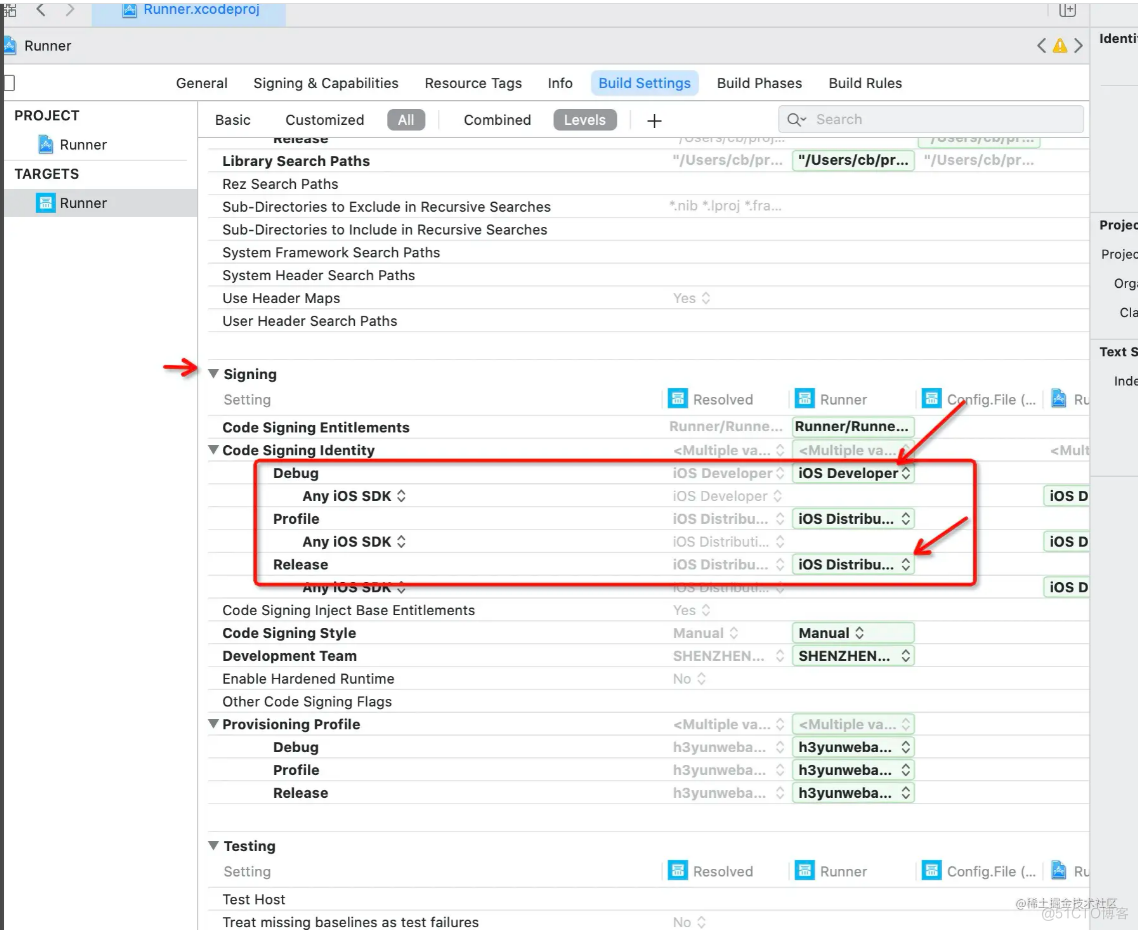Click Code Signing Entitlements Runner column value
Screen dimensions: 1138x930
coord(854,427)
